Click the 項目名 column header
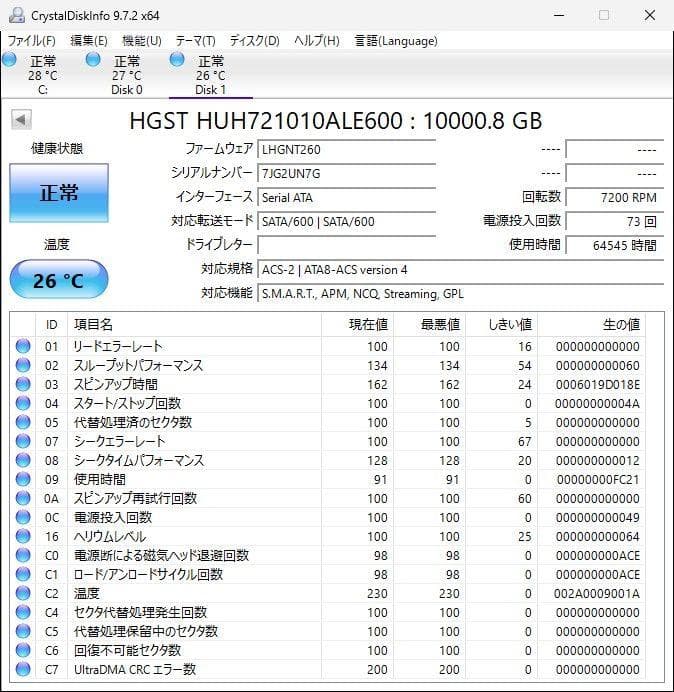This screenshot has height=692, width=674. click(194, 324)
